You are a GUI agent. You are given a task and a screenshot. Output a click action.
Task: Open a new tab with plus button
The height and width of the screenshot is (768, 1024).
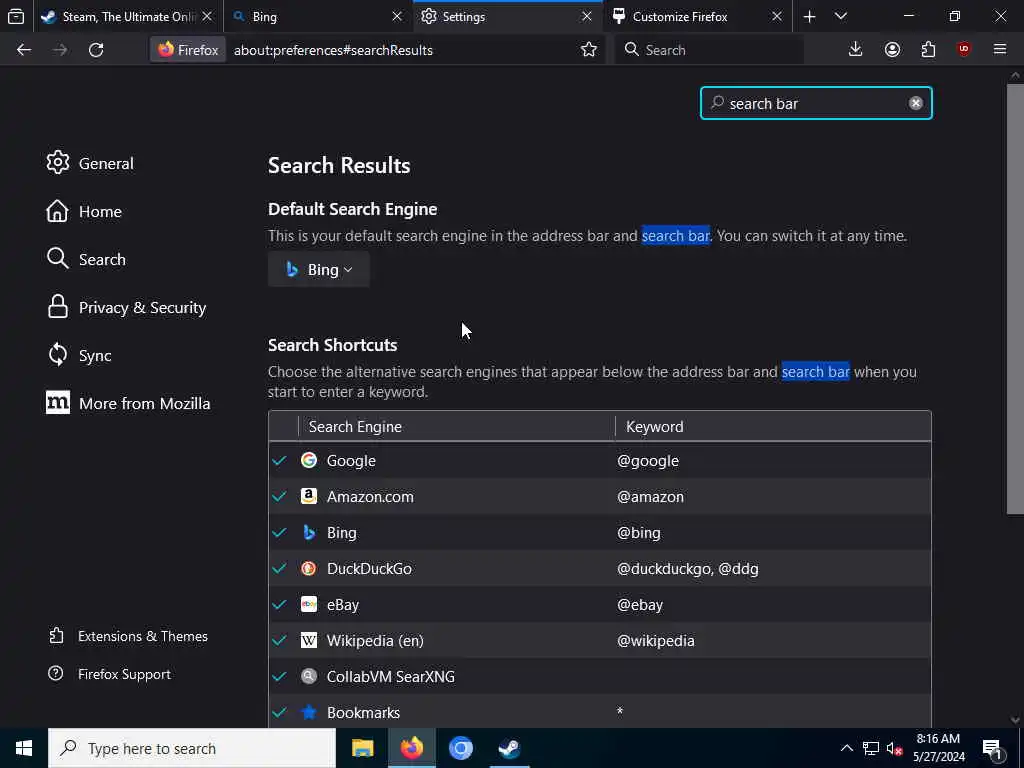pyautogui.click(x=809, y=16)
